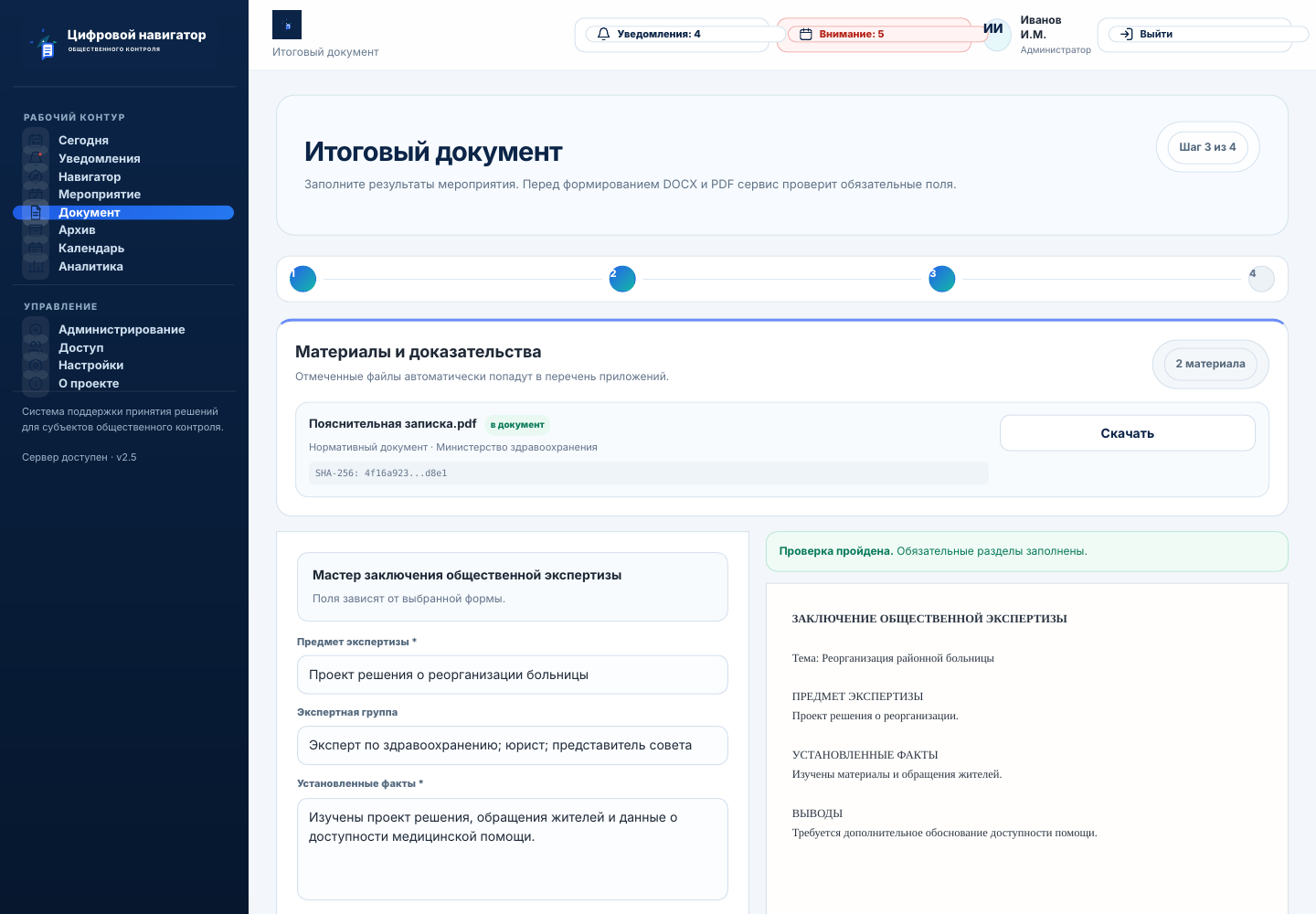Click the small dark header icon above Итоговый документ
The height and width of the screenshot is (914, 1316).
[287, 25]
